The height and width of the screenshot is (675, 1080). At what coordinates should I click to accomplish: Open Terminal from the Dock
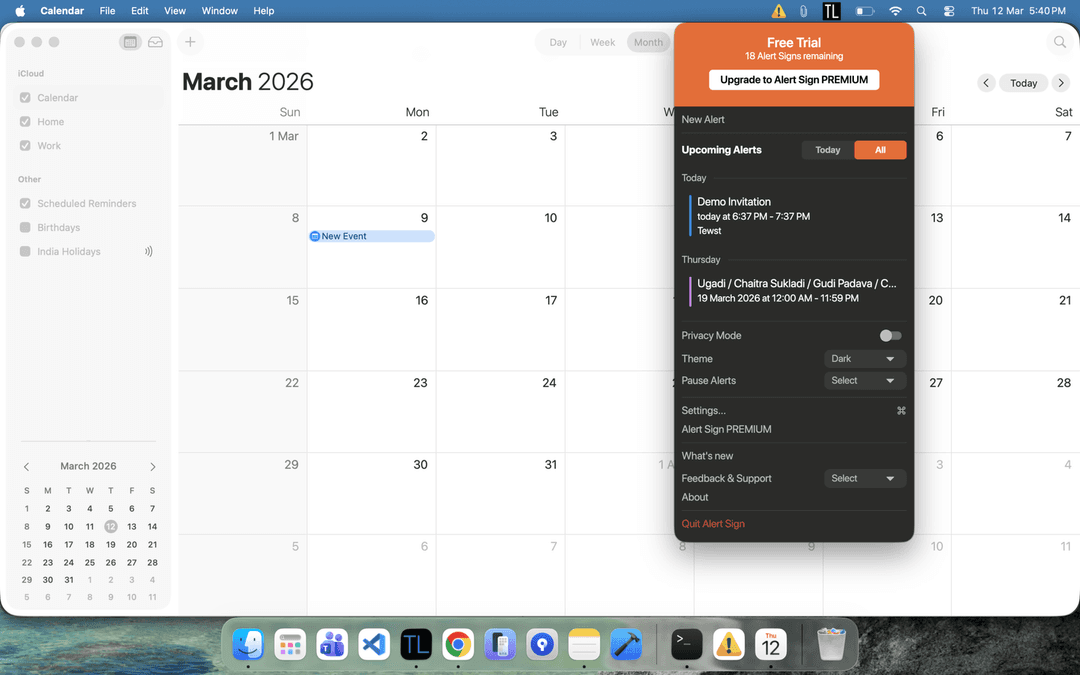coord(687,645)
